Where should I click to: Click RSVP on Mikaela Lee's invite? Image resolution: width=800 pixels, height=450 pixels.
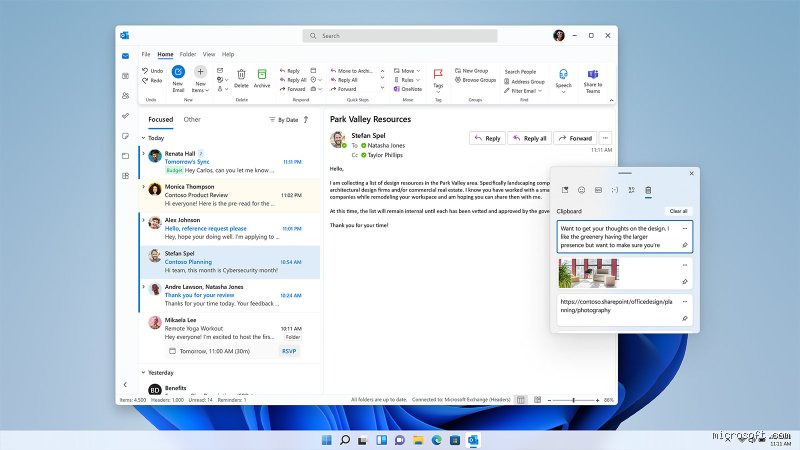289,351
